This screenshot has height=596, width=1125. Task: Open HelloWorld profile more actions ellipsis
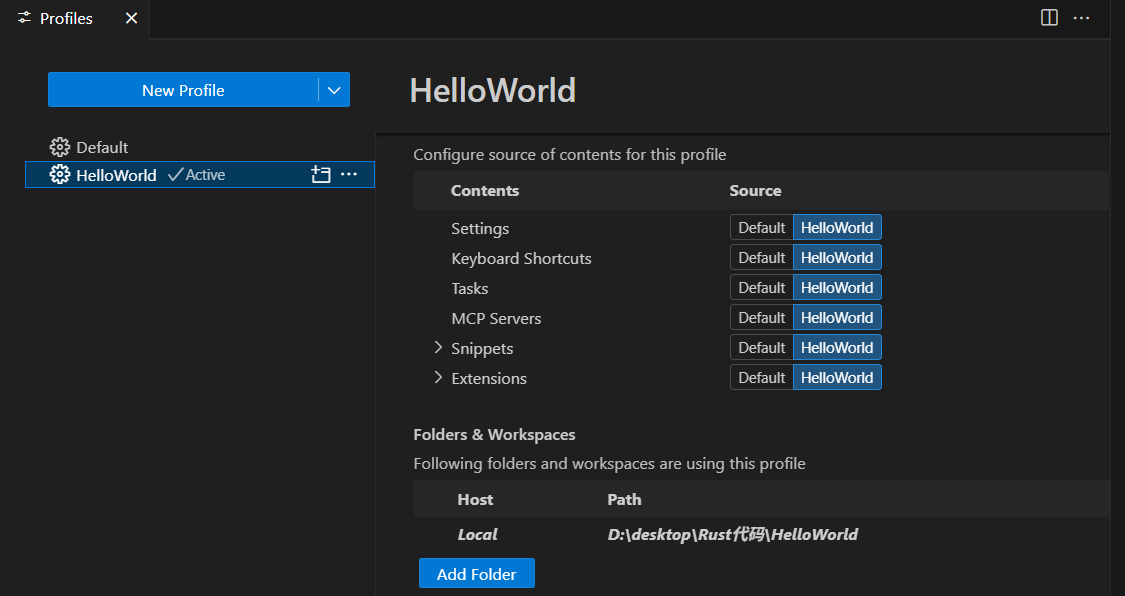click(x=349, y=174)
